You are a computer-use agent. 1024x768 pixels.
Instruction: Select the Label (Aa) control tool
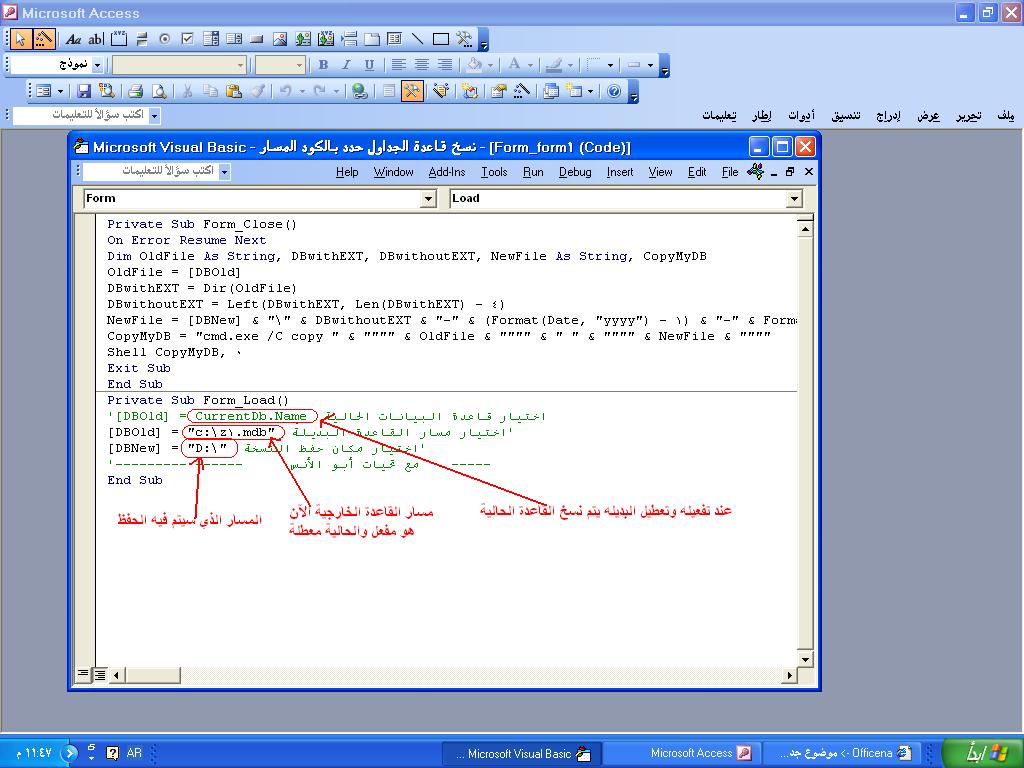point(73,39)
